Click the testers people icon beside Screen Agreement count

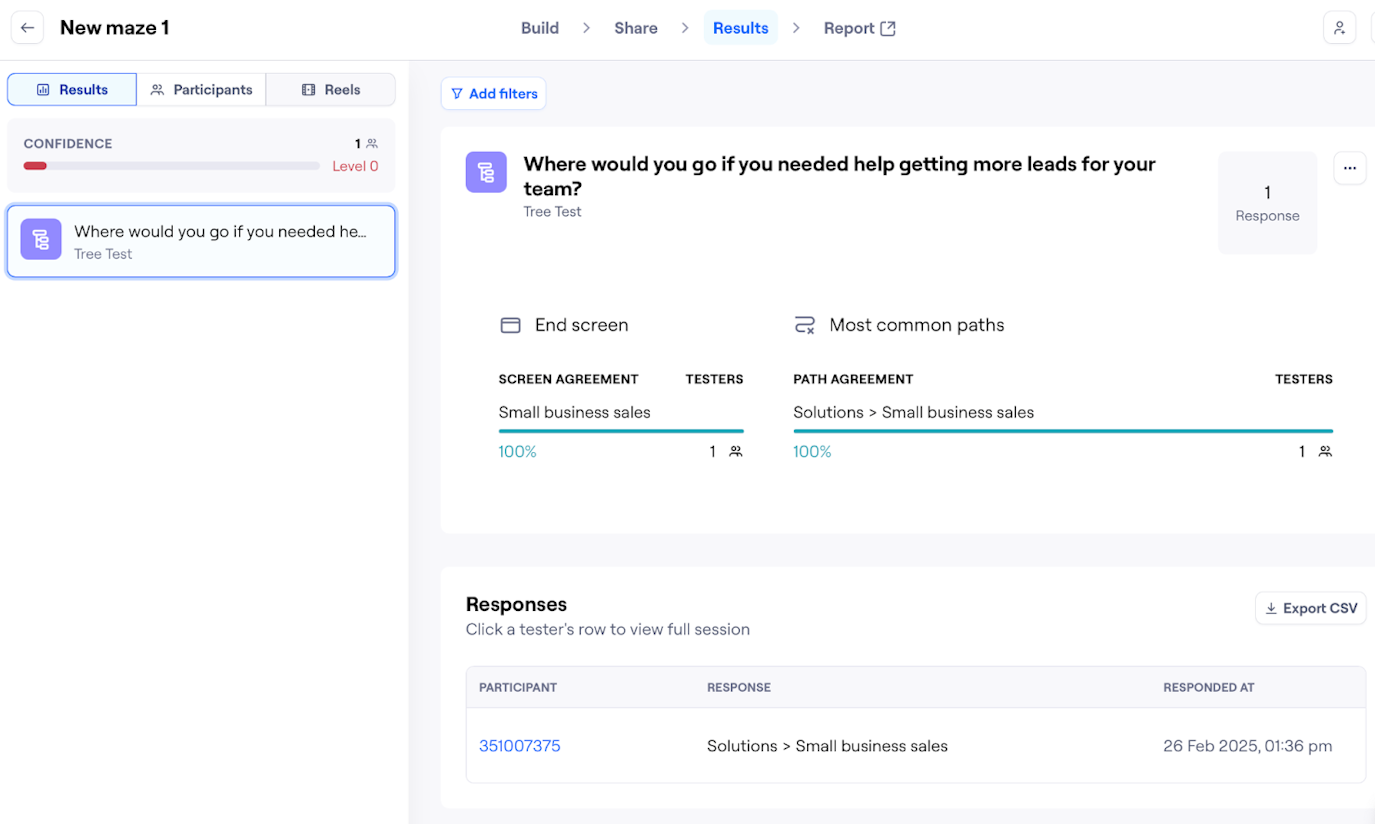[x=735, y=451]
